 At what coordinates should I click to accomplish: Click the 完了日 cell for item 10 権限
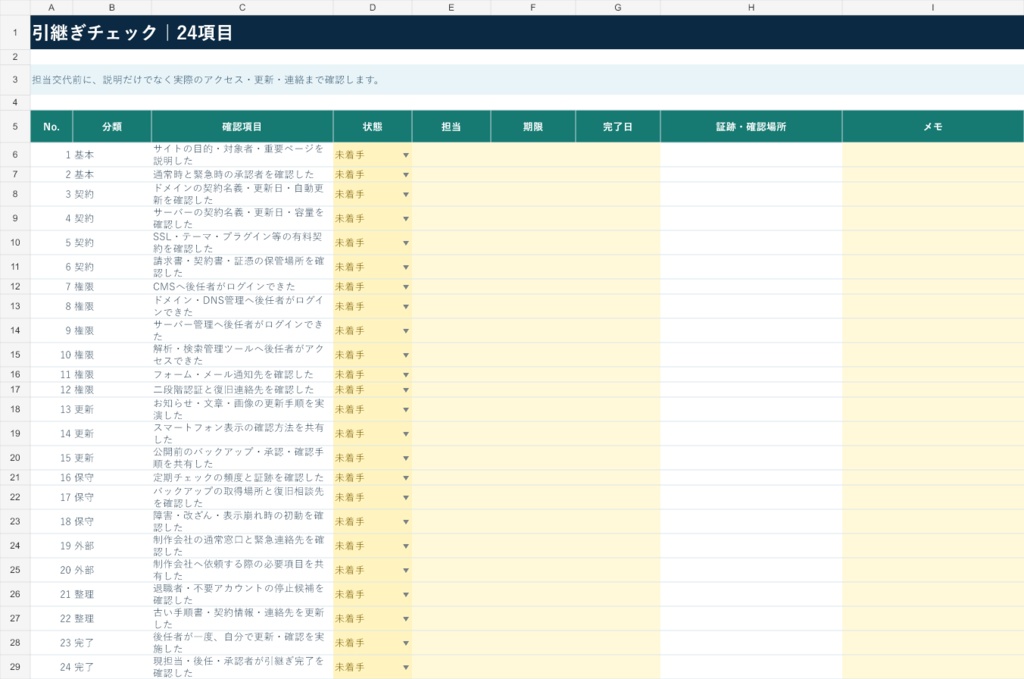coord(618,355)
